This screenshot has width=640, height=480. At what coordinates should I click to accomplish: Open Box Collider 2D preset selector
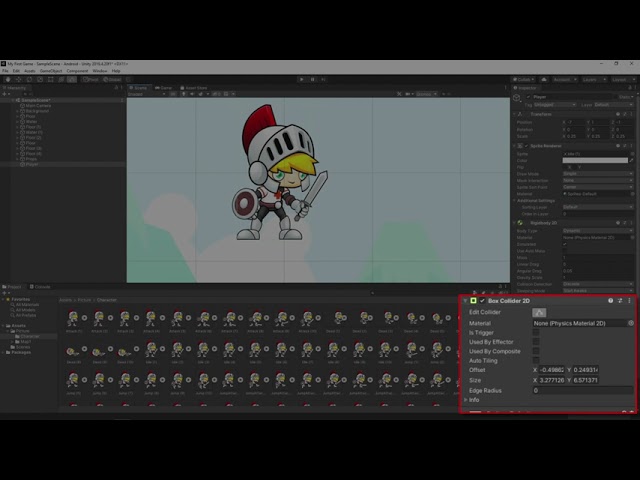[x=620, y=300]
